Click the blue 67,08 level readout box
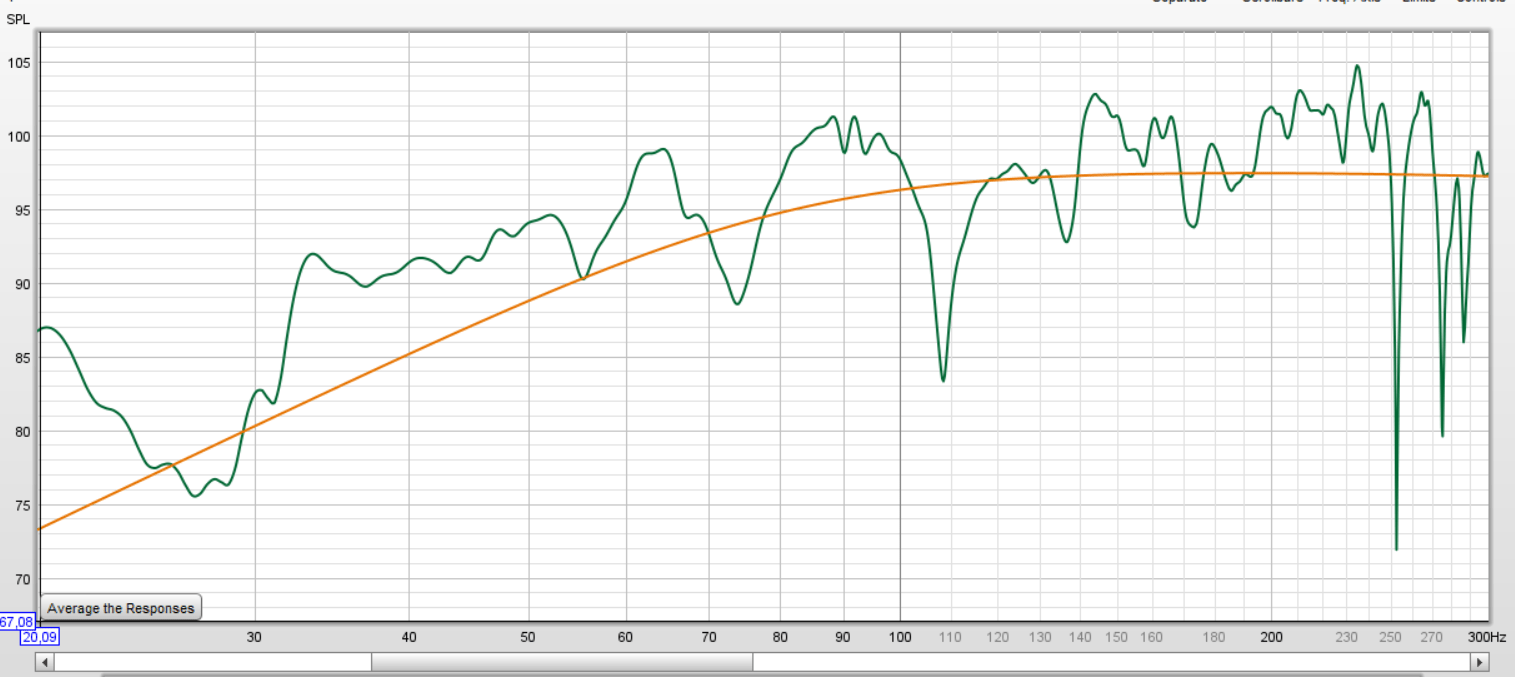 click(17, 622)
